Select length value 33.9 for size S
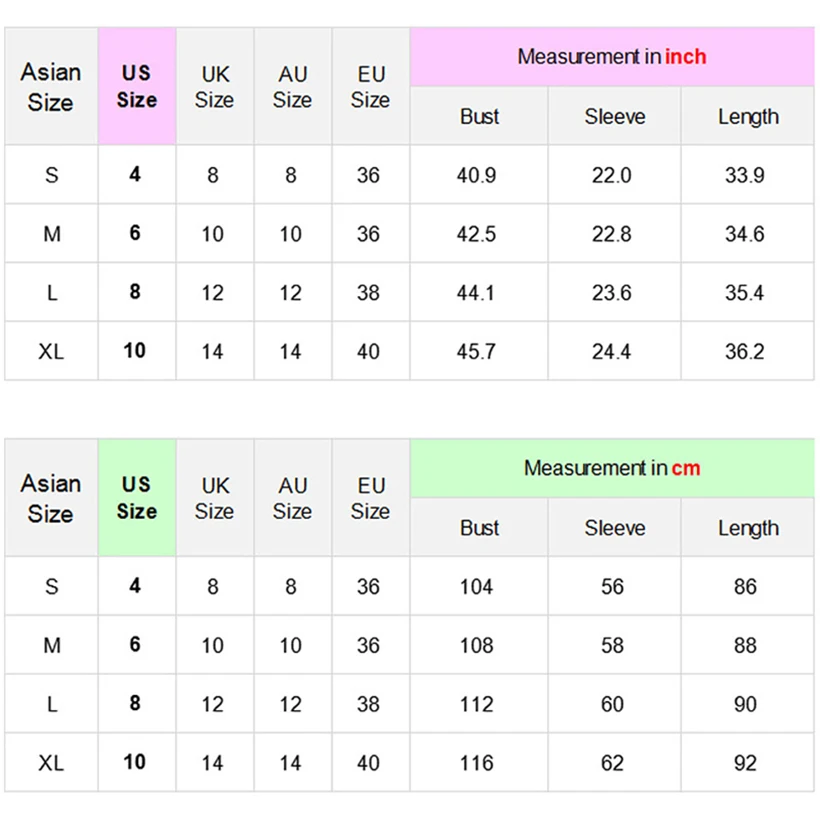820x820 pixels. 745,175
